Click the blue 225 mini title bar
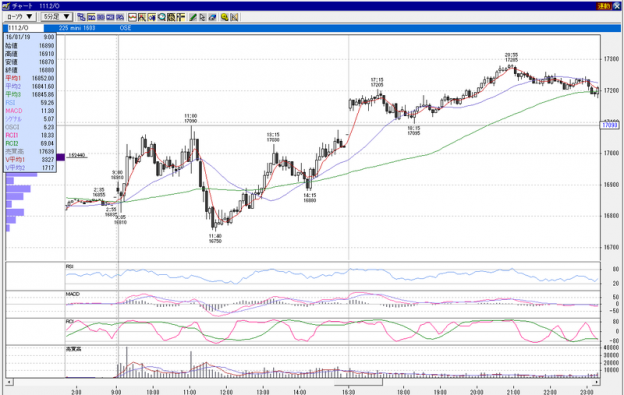Viewport: 624px width, 395px height. (332, 28)
